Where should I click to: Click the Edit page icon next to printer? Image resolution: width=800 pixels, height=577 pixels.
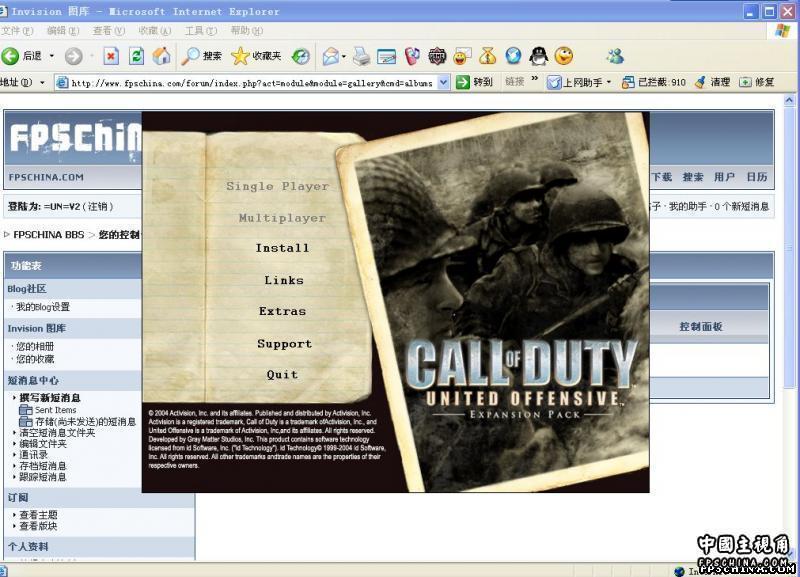tap(386, 56)
